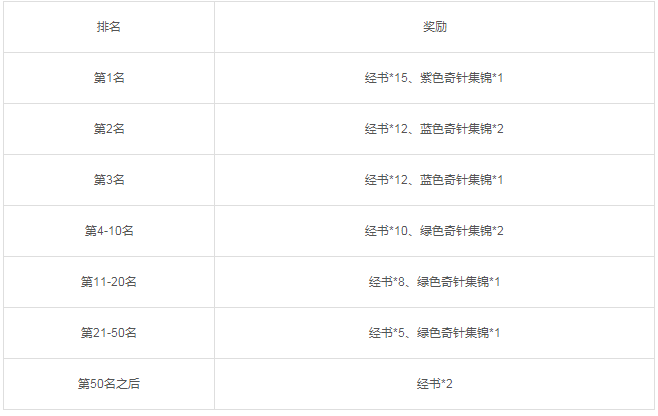The image size is (658, 416).
Task: Select the 第2名 rank cell
Action: point(108,129)
